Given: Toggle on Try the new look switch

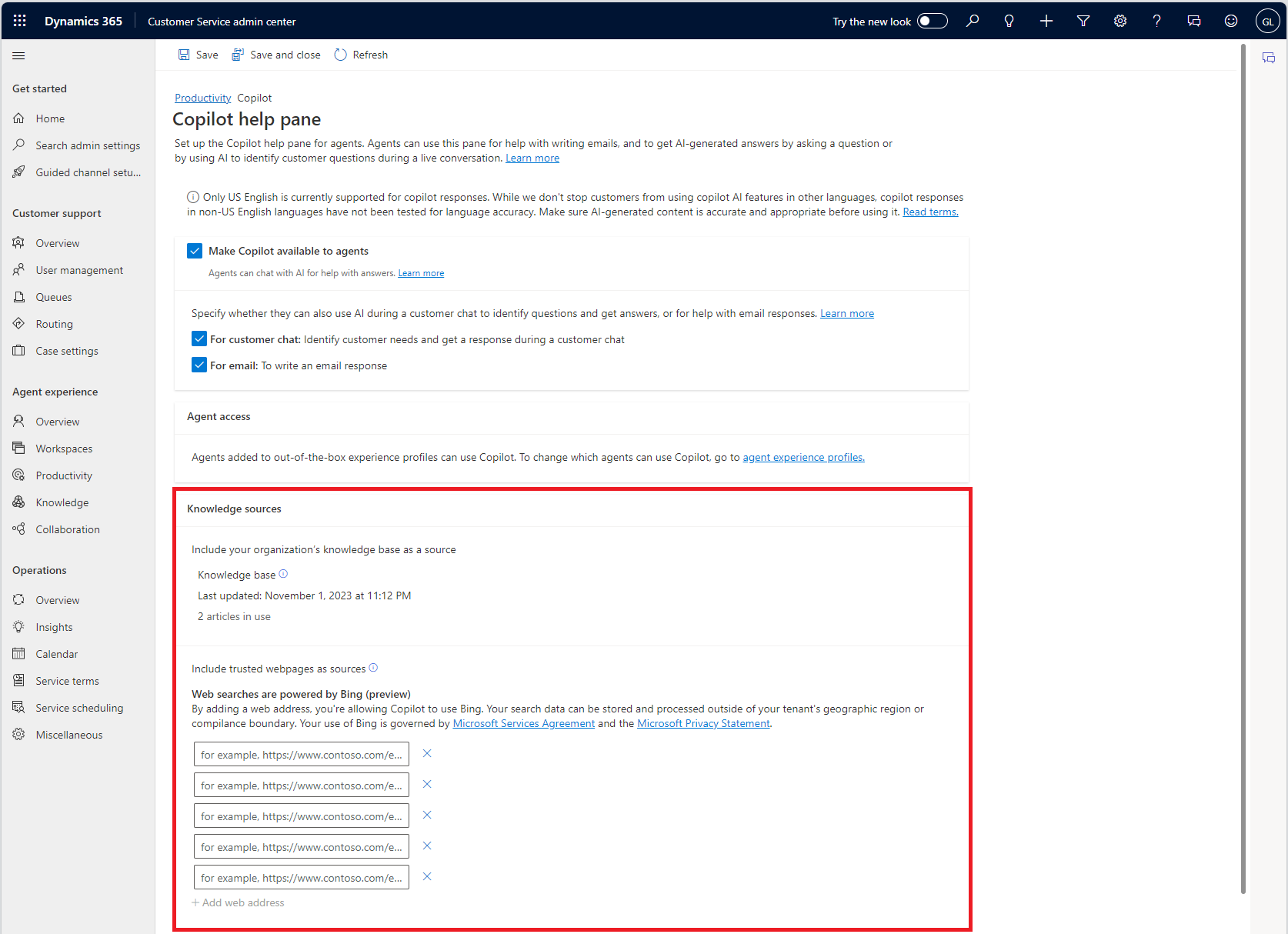Looking at the screenshot, I should (x=932, y=21).
